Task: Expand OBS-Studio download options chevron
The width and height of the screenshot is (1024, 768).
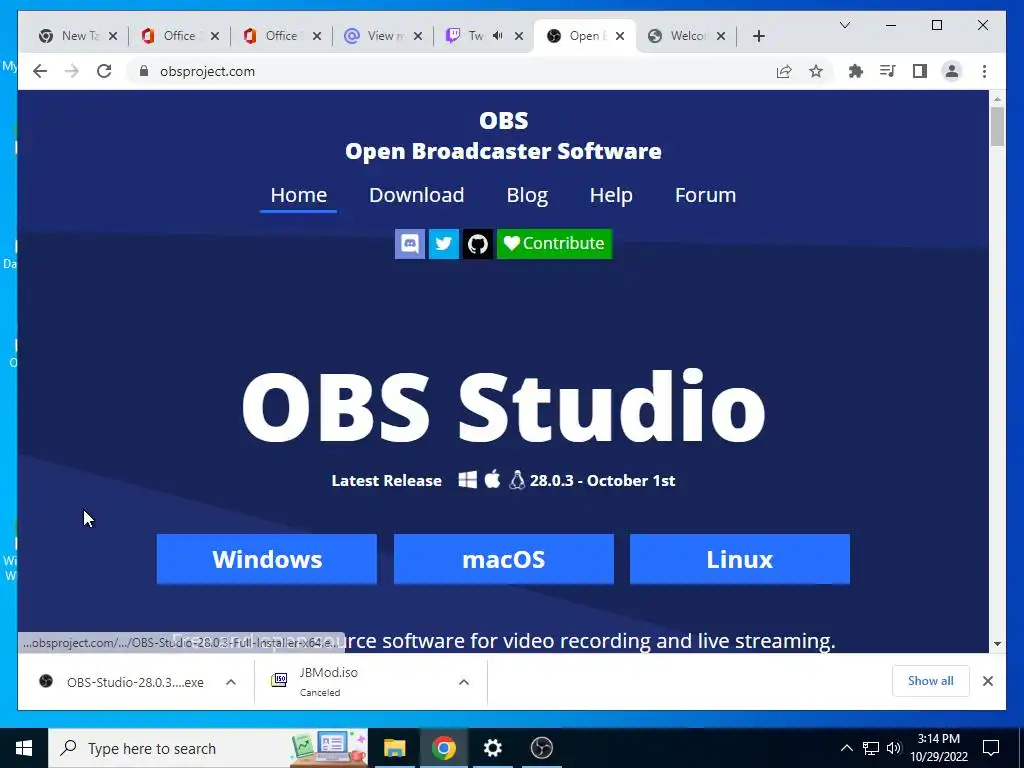Action: 231,682
